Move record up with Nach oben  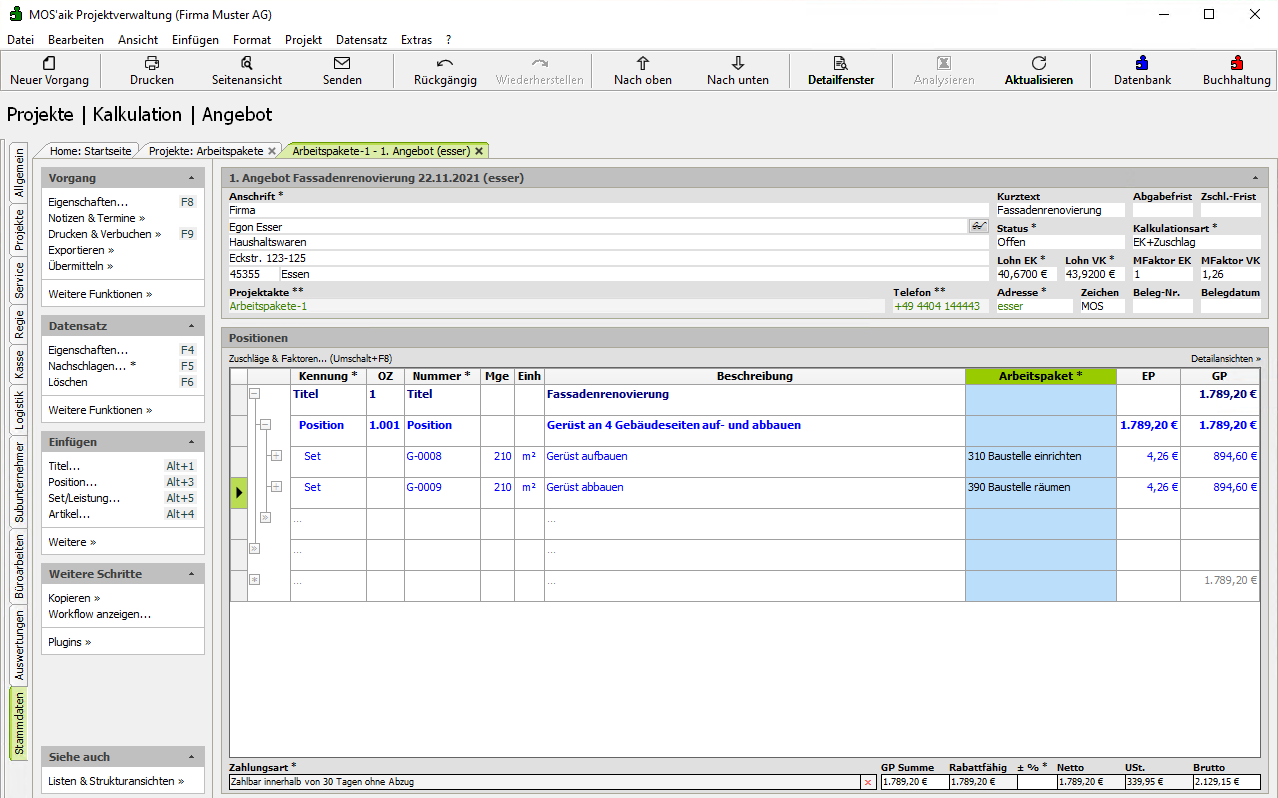643,71
